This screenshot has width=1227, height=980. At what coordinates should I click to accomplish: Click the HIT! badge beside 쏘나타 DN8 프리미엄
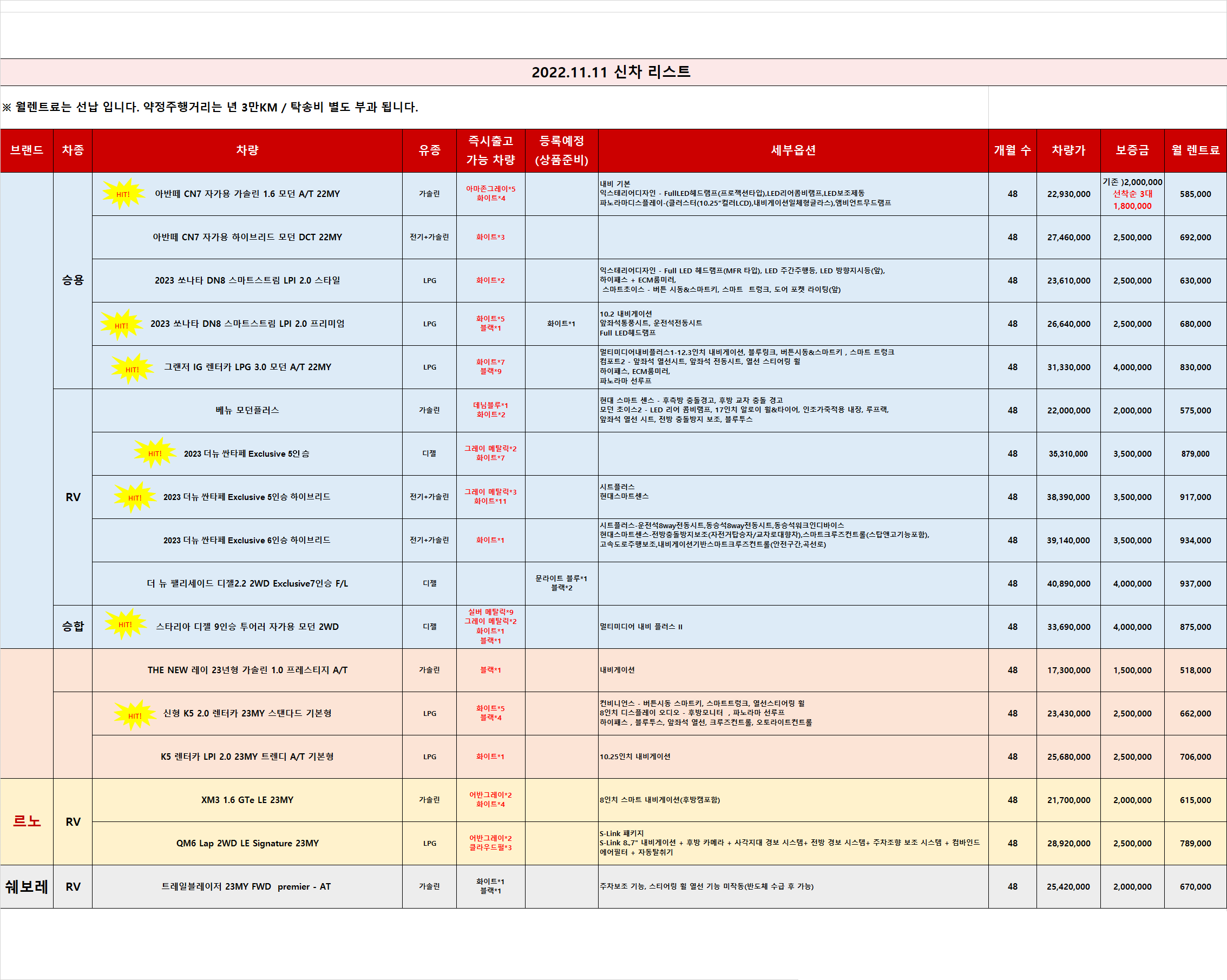coord(121,326)
